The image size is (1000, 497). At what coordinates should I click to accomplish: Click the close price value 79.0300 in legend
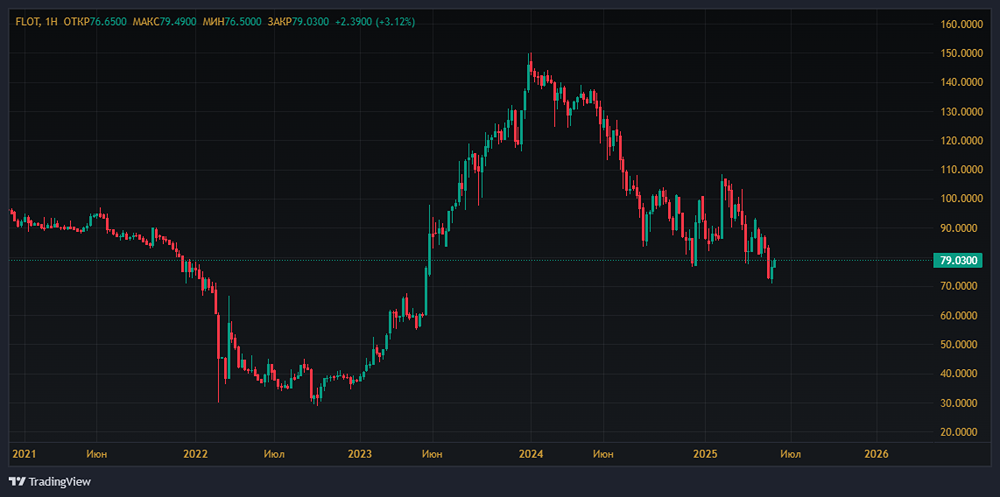pyautogui.click(x=311, y=22)
